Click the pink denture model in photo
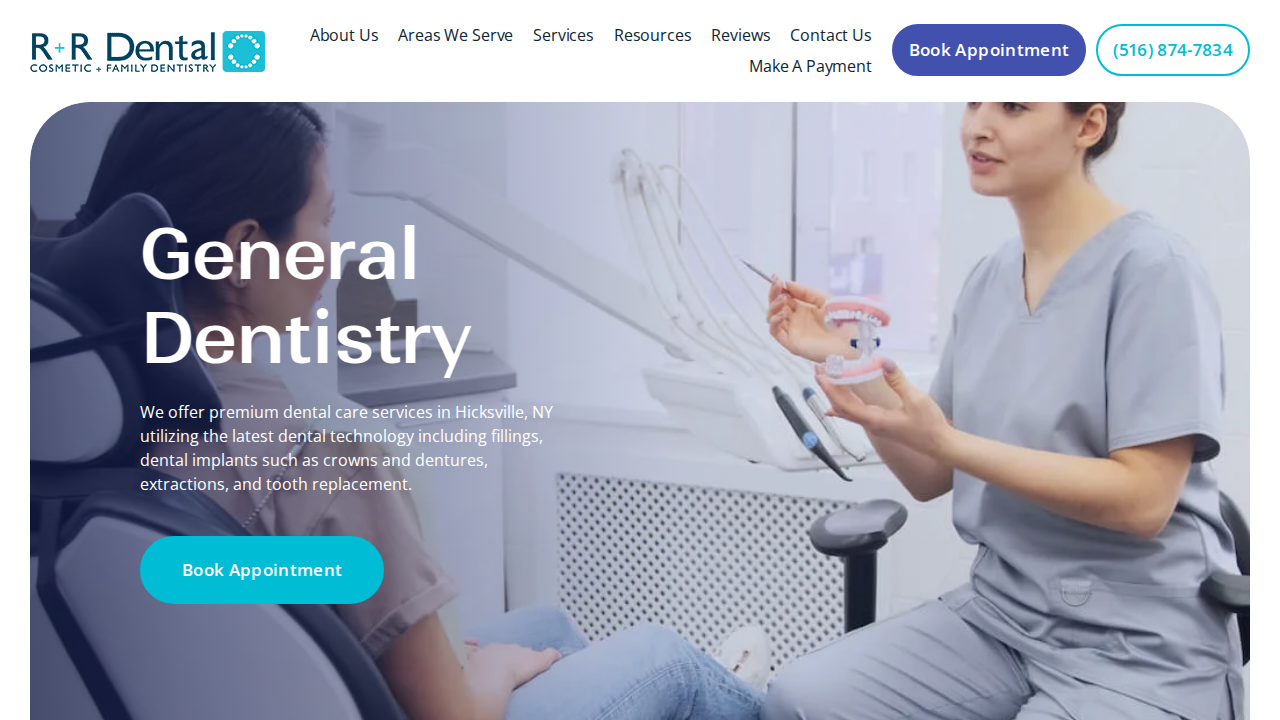Viewport: 1280px width, 720px height. [x=857, y=340]
